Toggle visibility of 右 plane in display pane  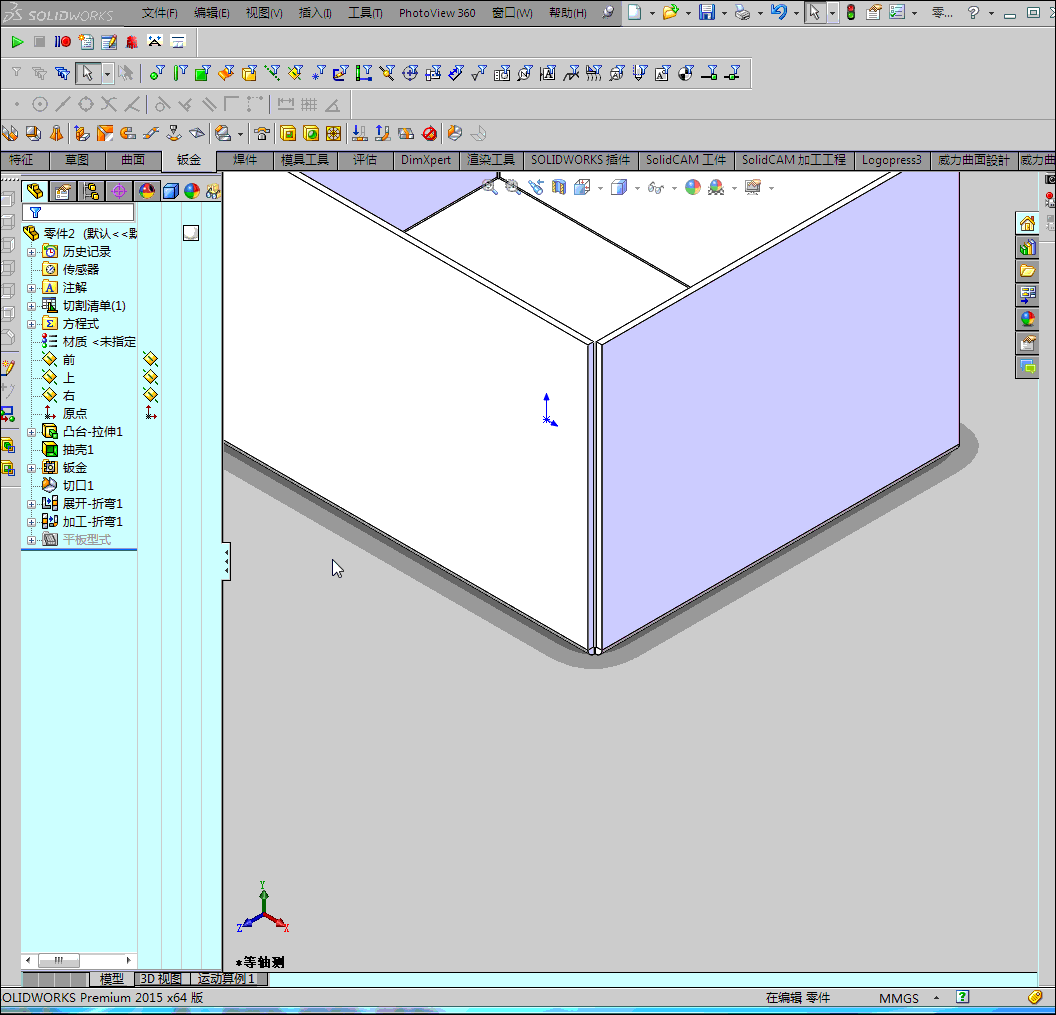150,395
